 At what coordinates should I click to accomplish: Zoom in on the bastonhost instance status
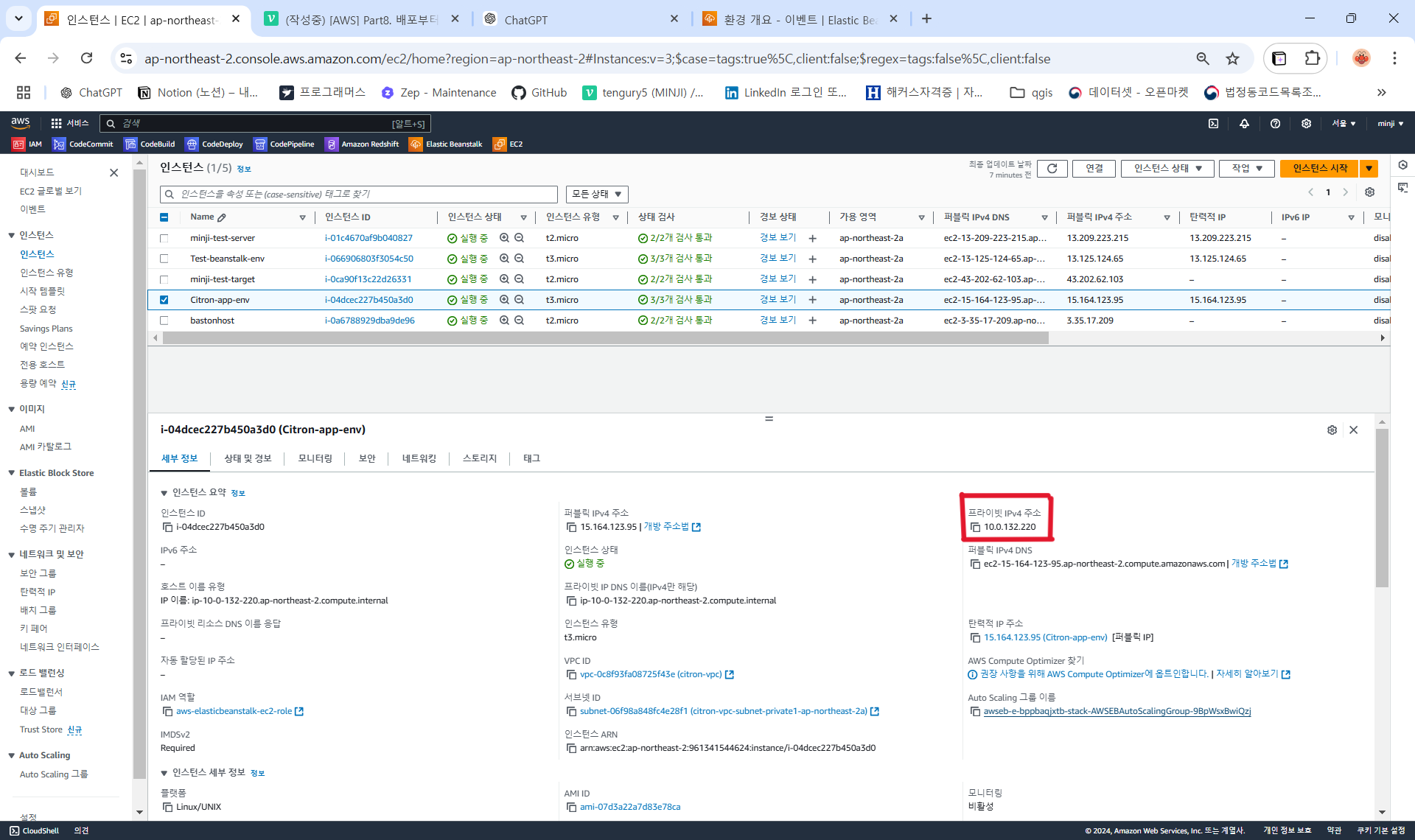tap(505, 321)
